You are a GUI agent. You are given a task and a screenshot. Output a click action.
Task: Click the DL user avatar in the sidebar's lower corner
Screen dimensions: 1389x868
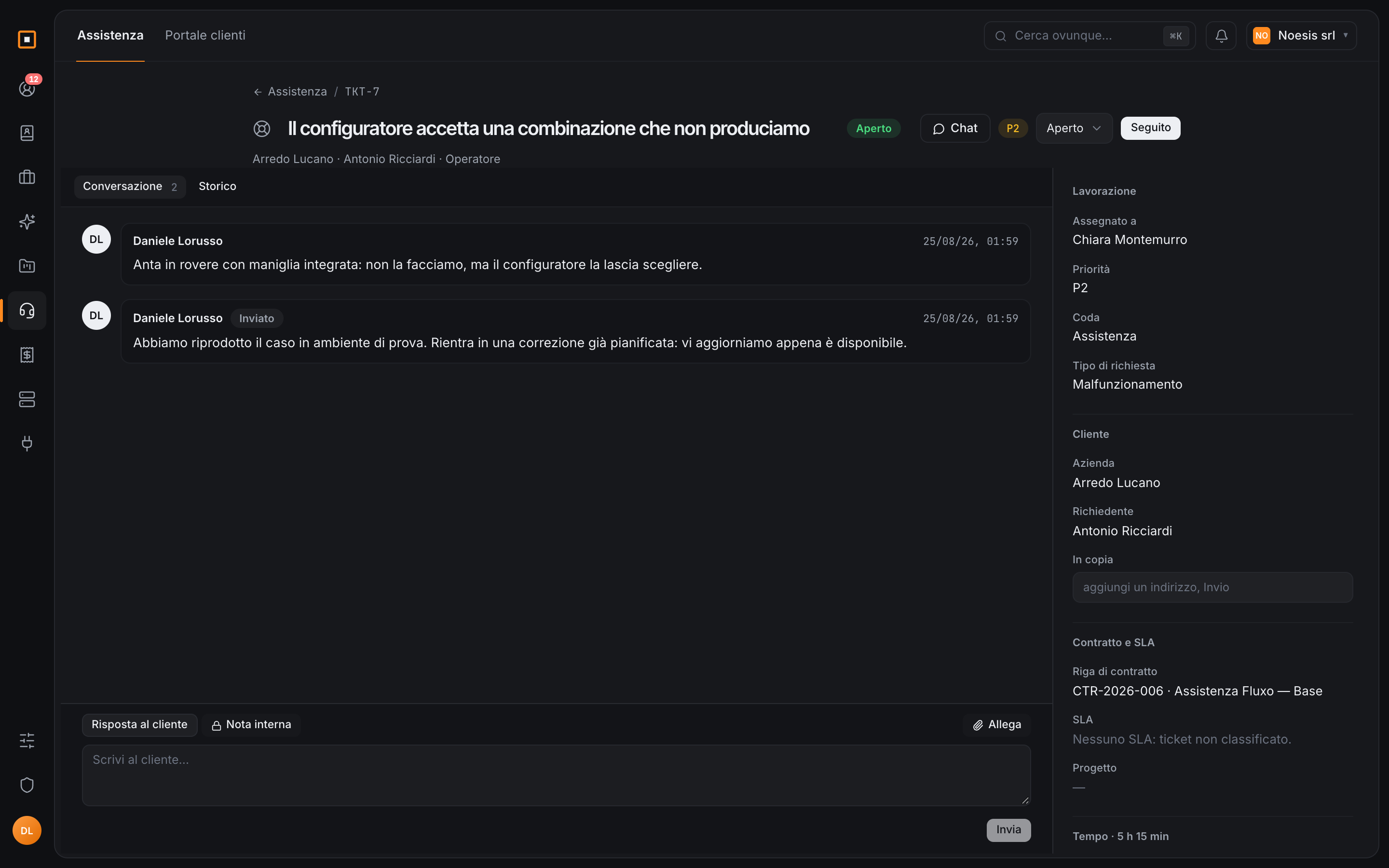coord(27,830)
